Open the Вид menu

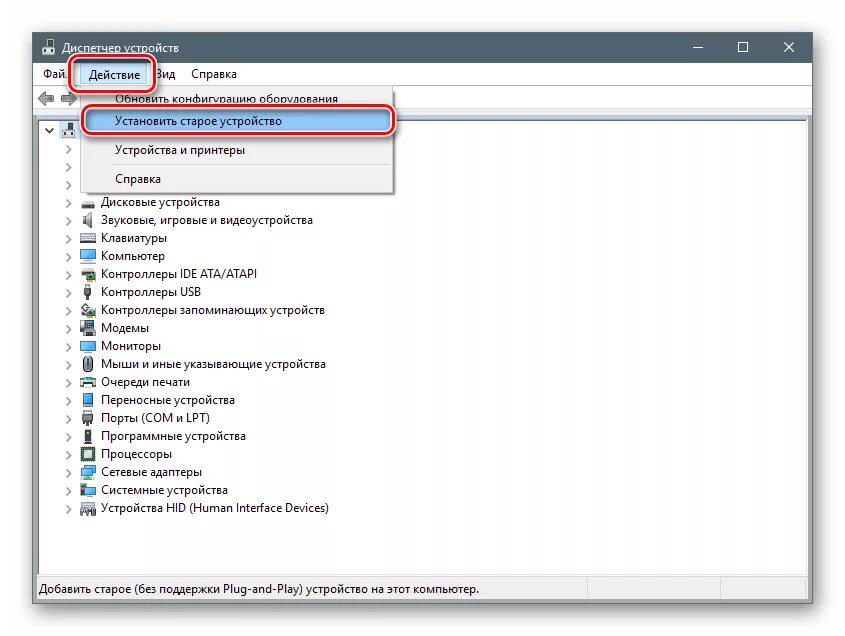[x=167, y=74]
